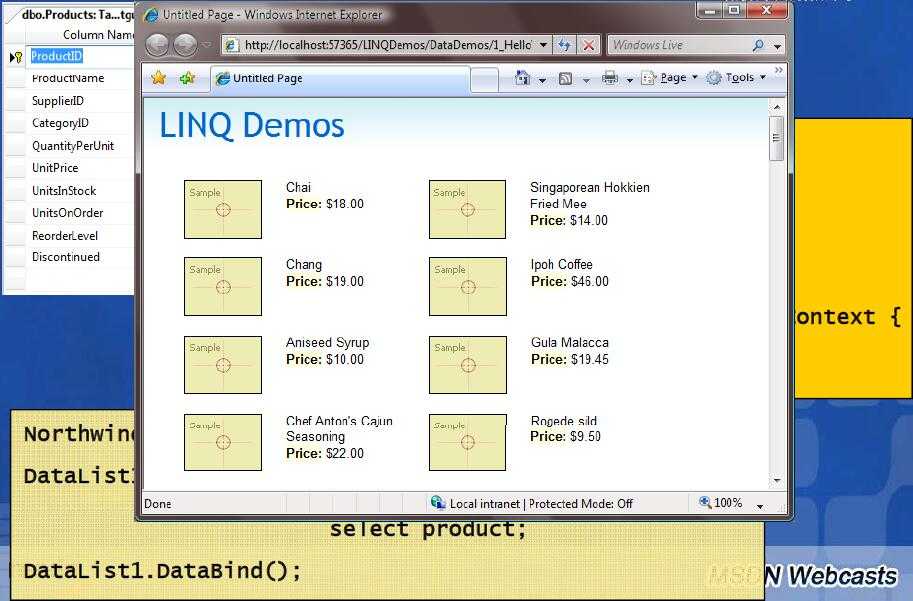The image size is (913, 601).
Task: Click the "$46.00" price text
Action: [x=589, y=281]
